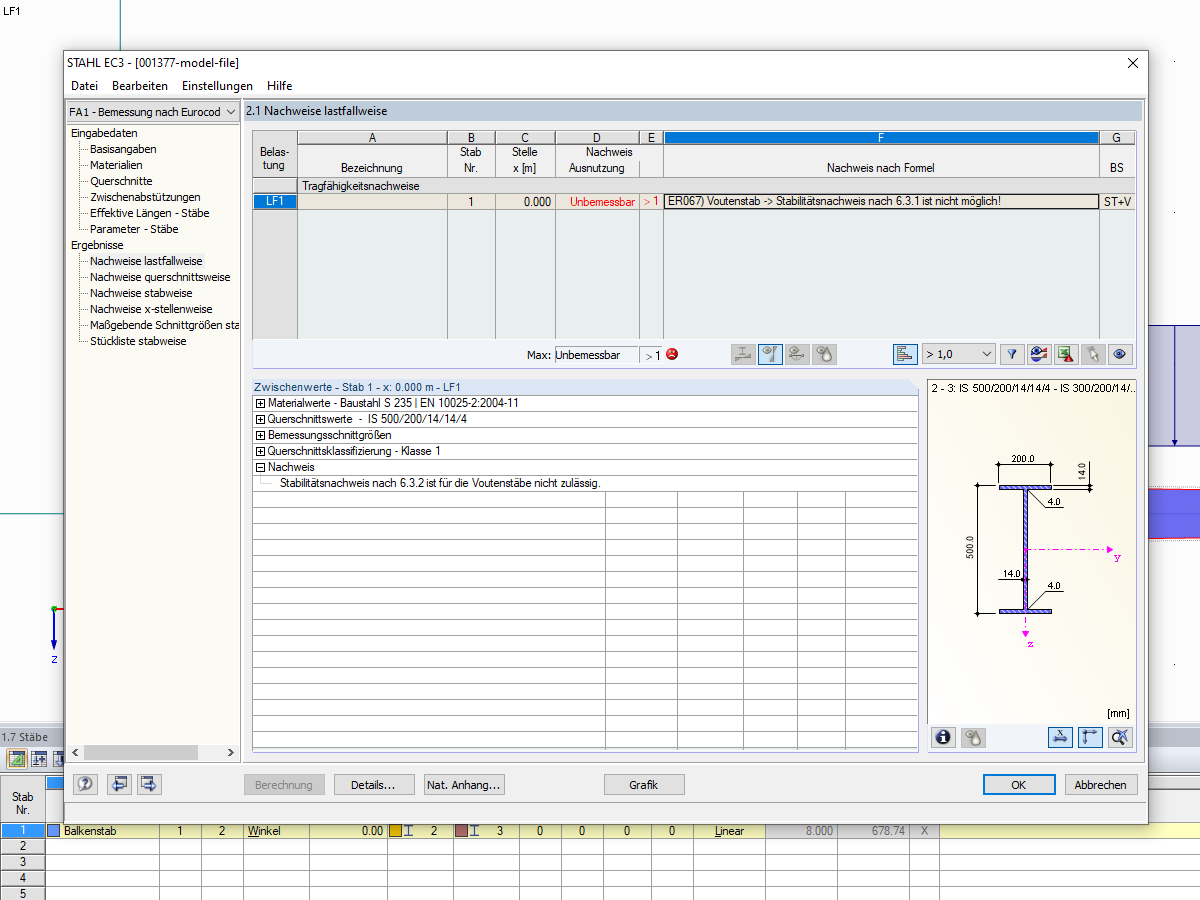Click the Max Unbemessbar field
Screen dimensions: 1200x900
[x=596, y=355]
